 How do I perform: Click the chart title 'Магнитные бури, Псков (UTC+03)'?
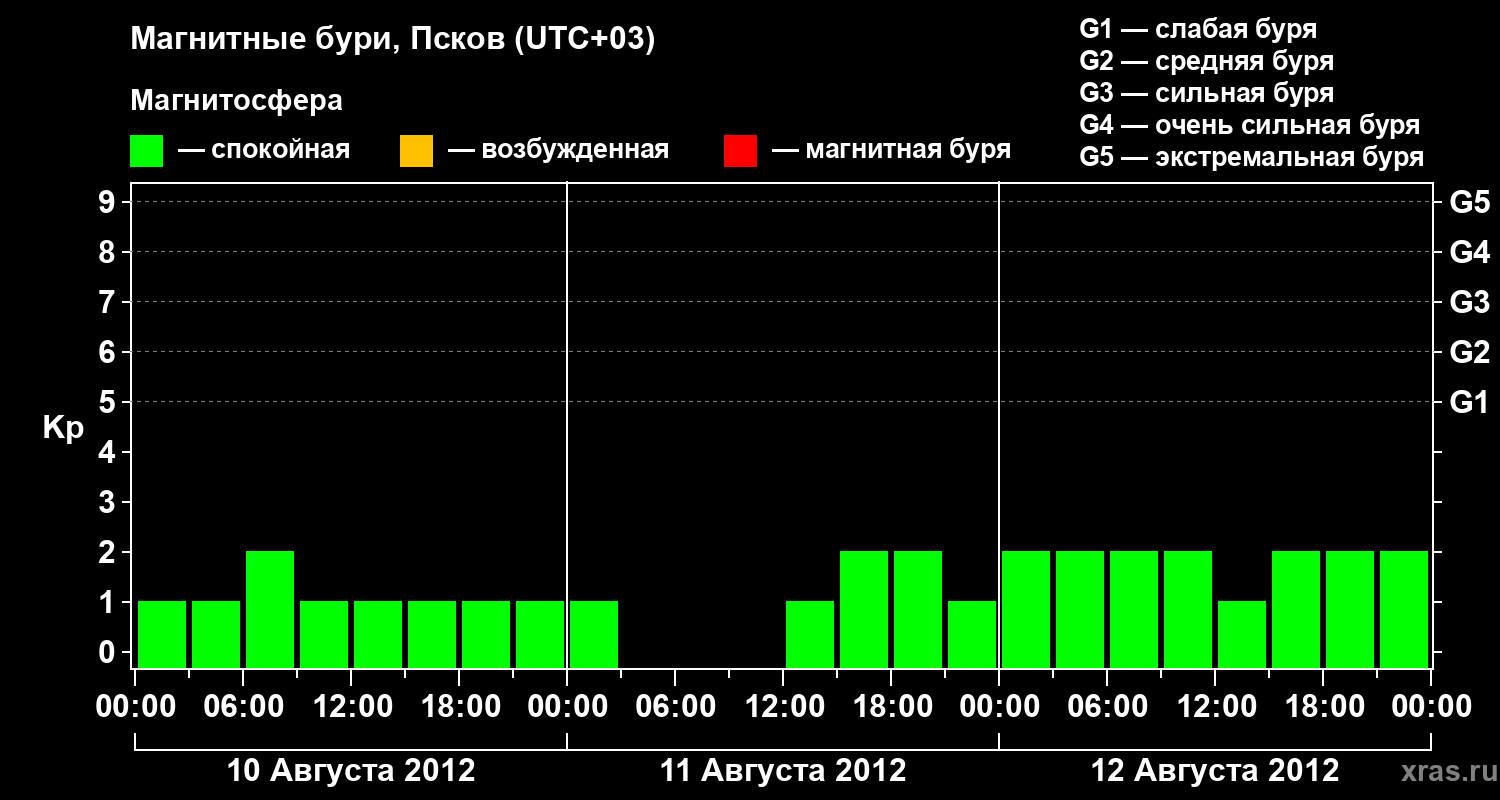click(x=393, y=40)
